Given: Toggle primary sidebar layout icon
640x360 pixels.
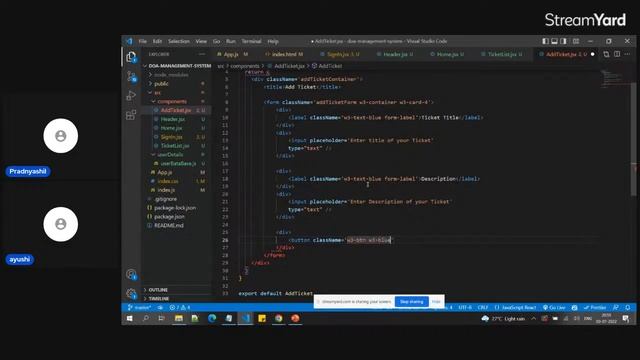Looking at the screenshot, I should pyautogui.click(x=545, y=41).
